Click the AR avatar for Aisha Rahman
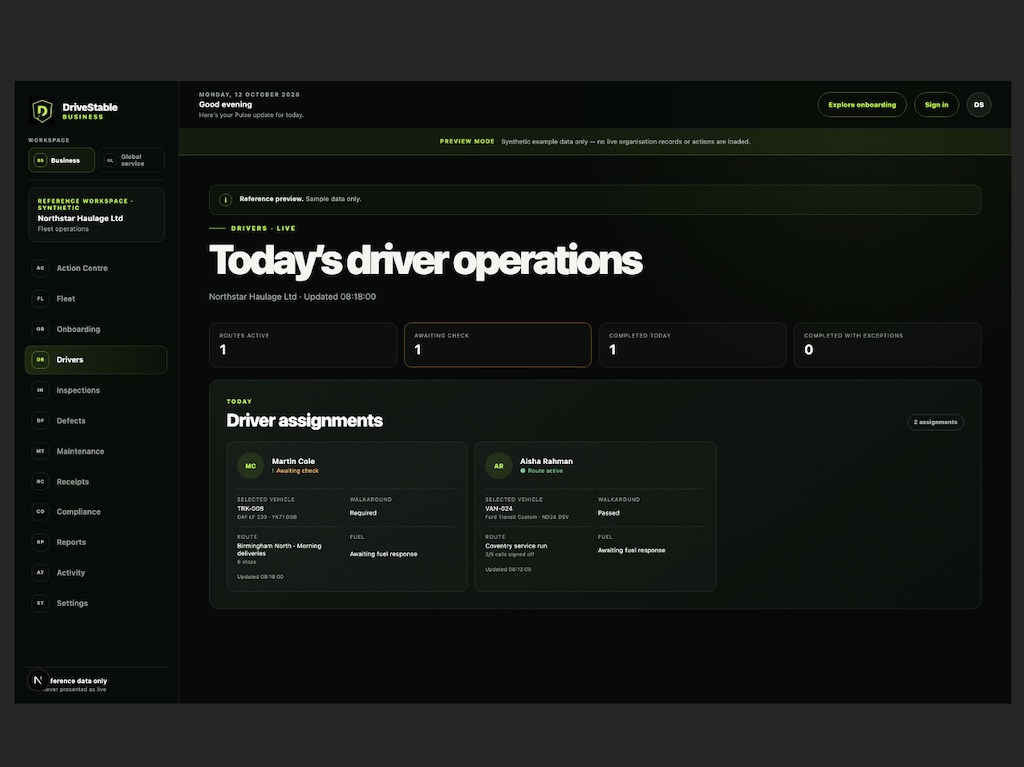The width and height of the screenshot is (1024, 767). pyautogui.click(x=498, y=466)
